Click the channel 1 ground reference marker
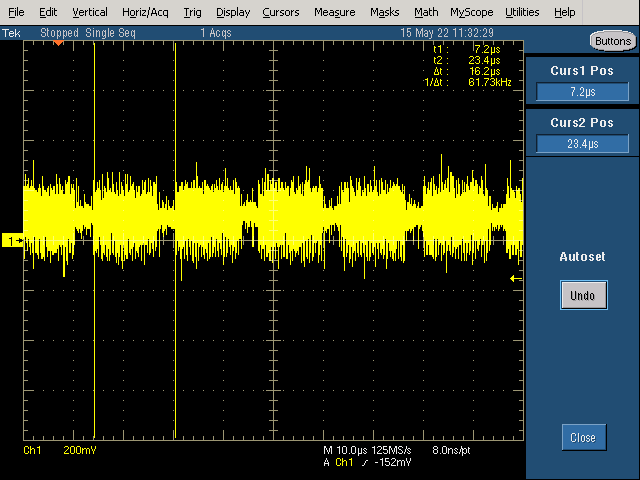Image resolution: width=640 pixels, height=480 pixels. point(13,240)
